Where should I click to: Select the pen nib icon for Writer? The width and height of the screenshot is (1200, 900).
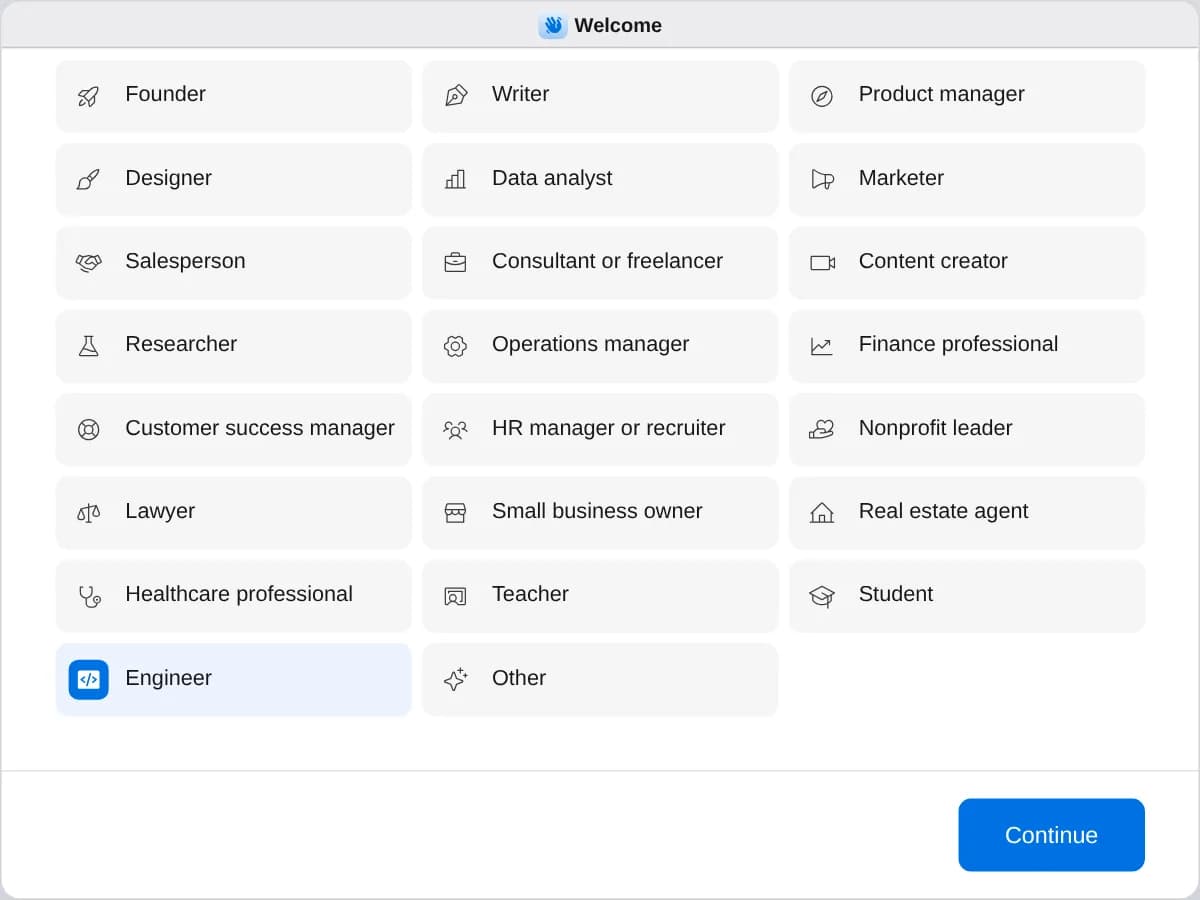pyautogui.click(x=455, y=96)
